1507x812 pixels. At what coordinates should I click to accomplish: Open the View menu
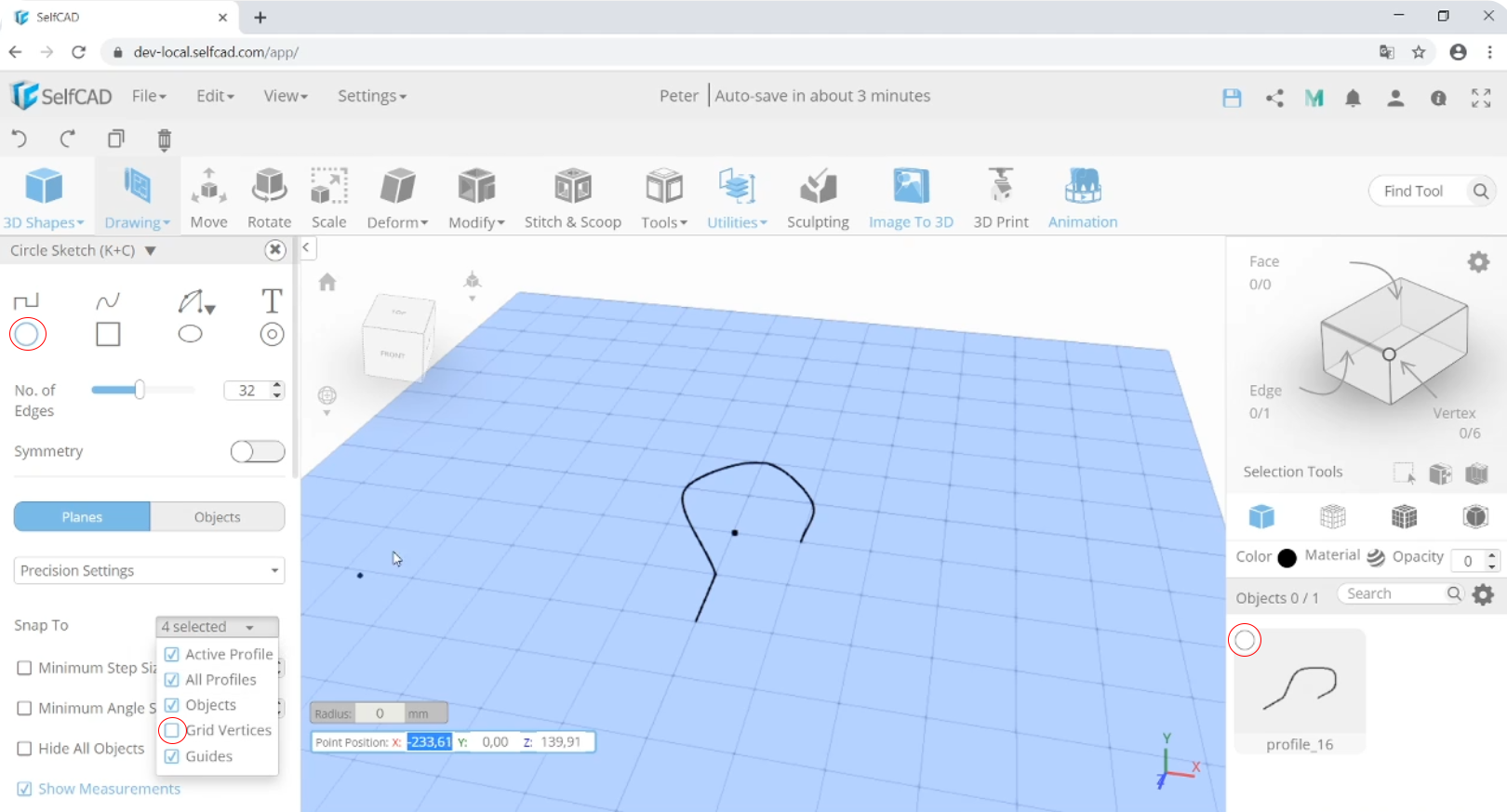[x=286, y=96]
